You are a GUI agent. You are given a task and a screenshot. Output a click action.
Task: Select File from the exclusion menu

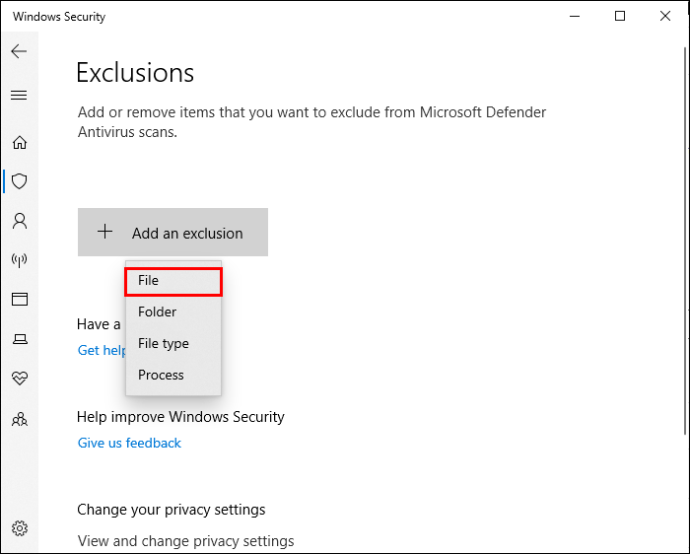coord(173,281)
